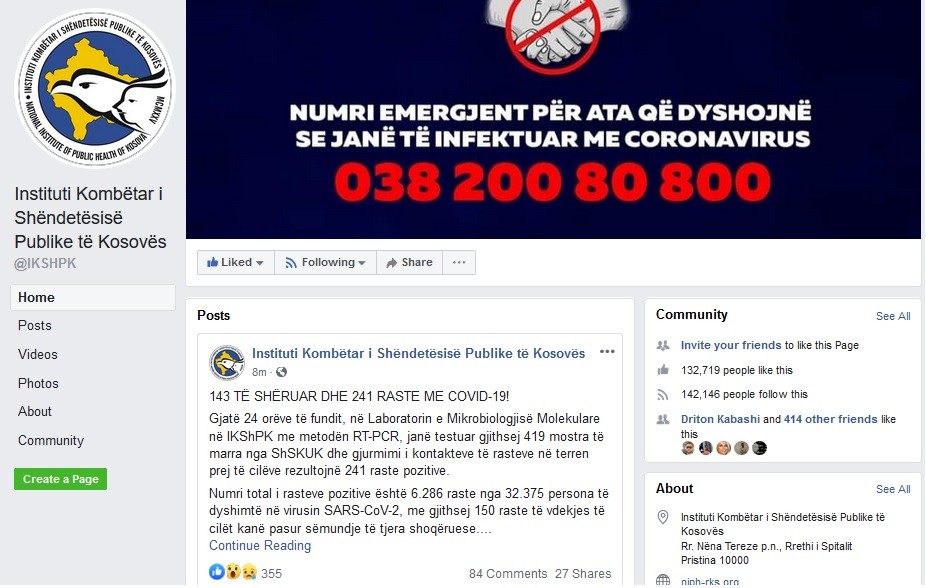Click the website globe icon in About
Viewport: 926px width, 588px height.
point(663,580)
